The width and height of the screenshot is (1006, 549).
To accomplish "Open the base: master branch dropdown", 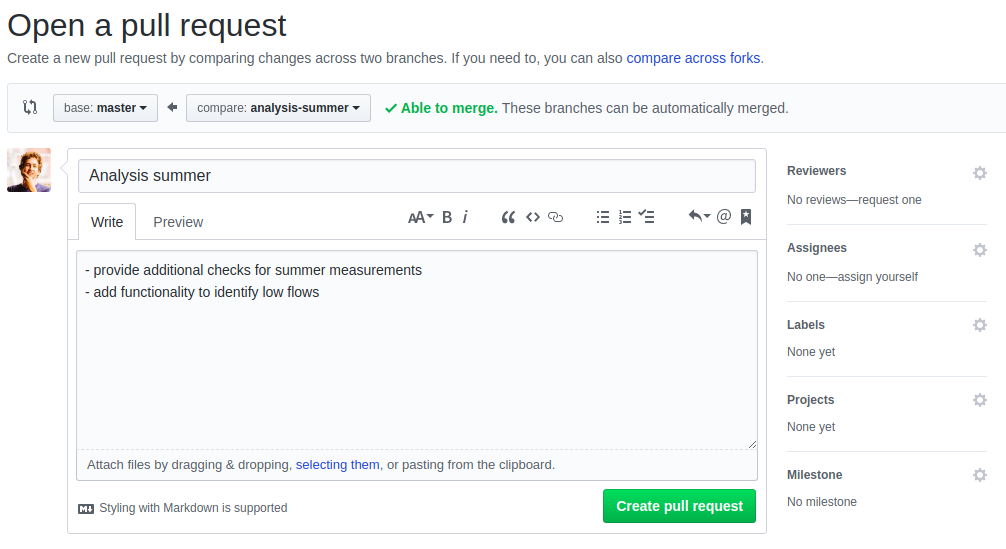I will [x=105, y=108].
